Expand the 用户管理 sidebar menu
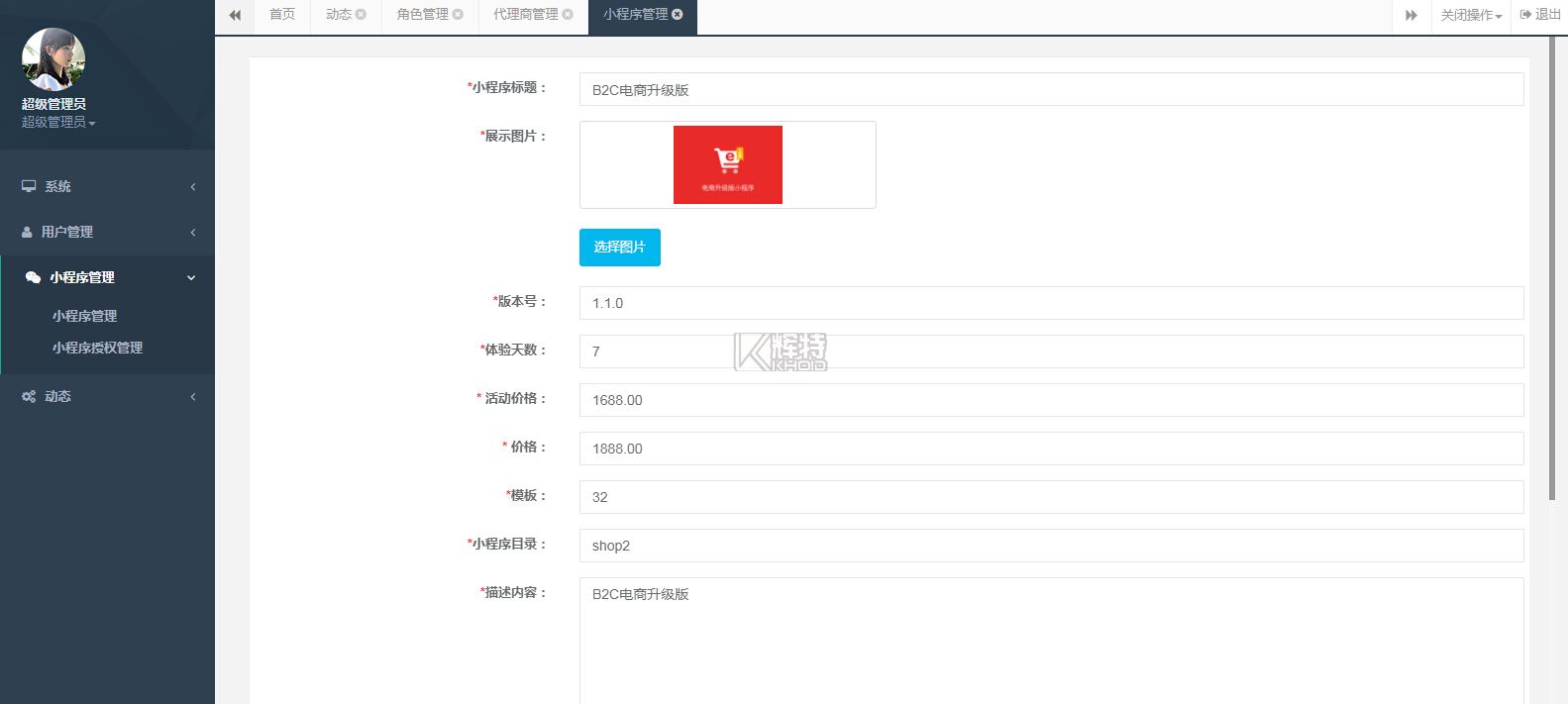1568x704 pixels. 107,232
